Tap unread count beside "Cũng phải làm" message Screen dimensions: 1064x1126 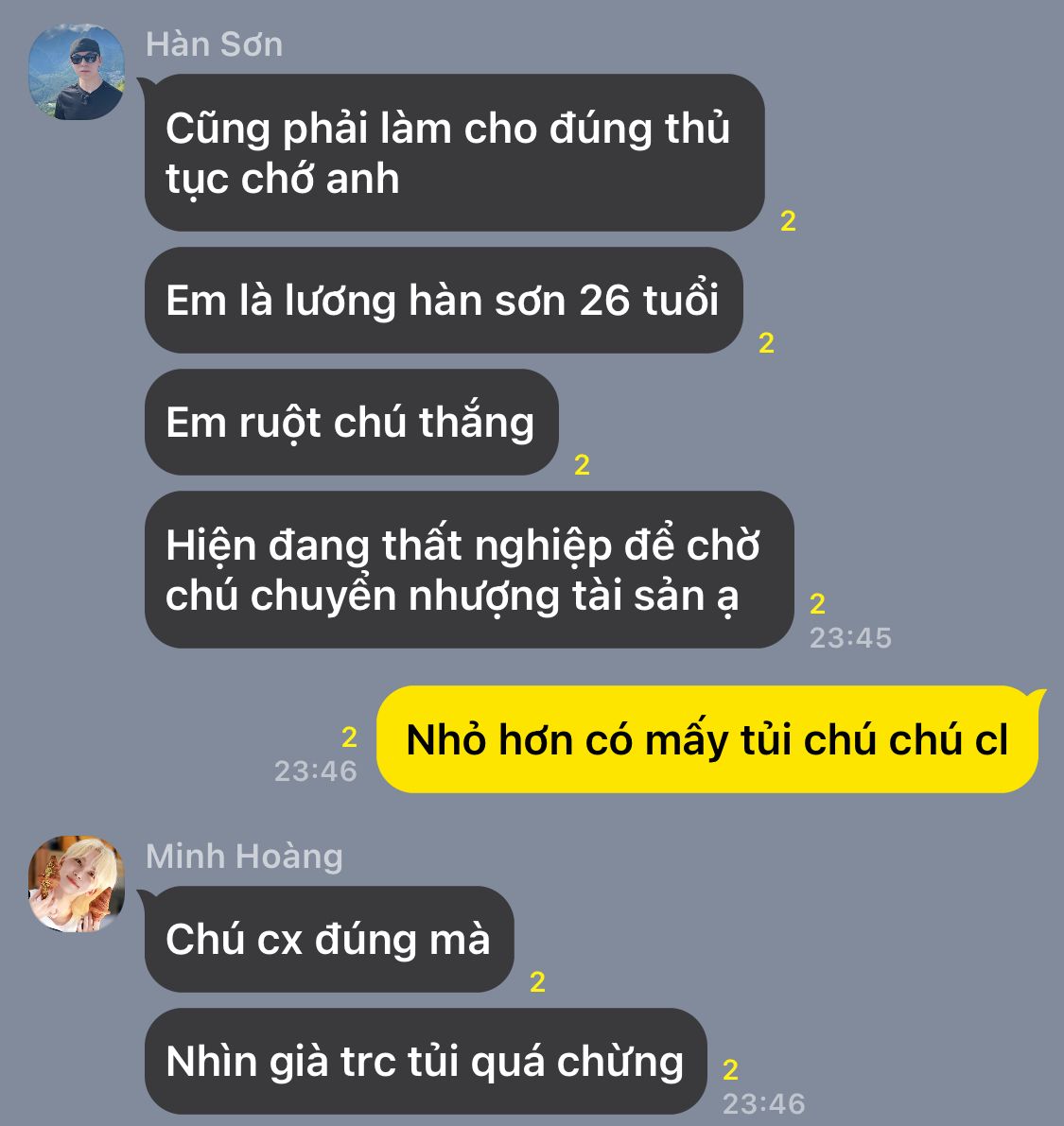pyautogui.click(x=788, y=221)
